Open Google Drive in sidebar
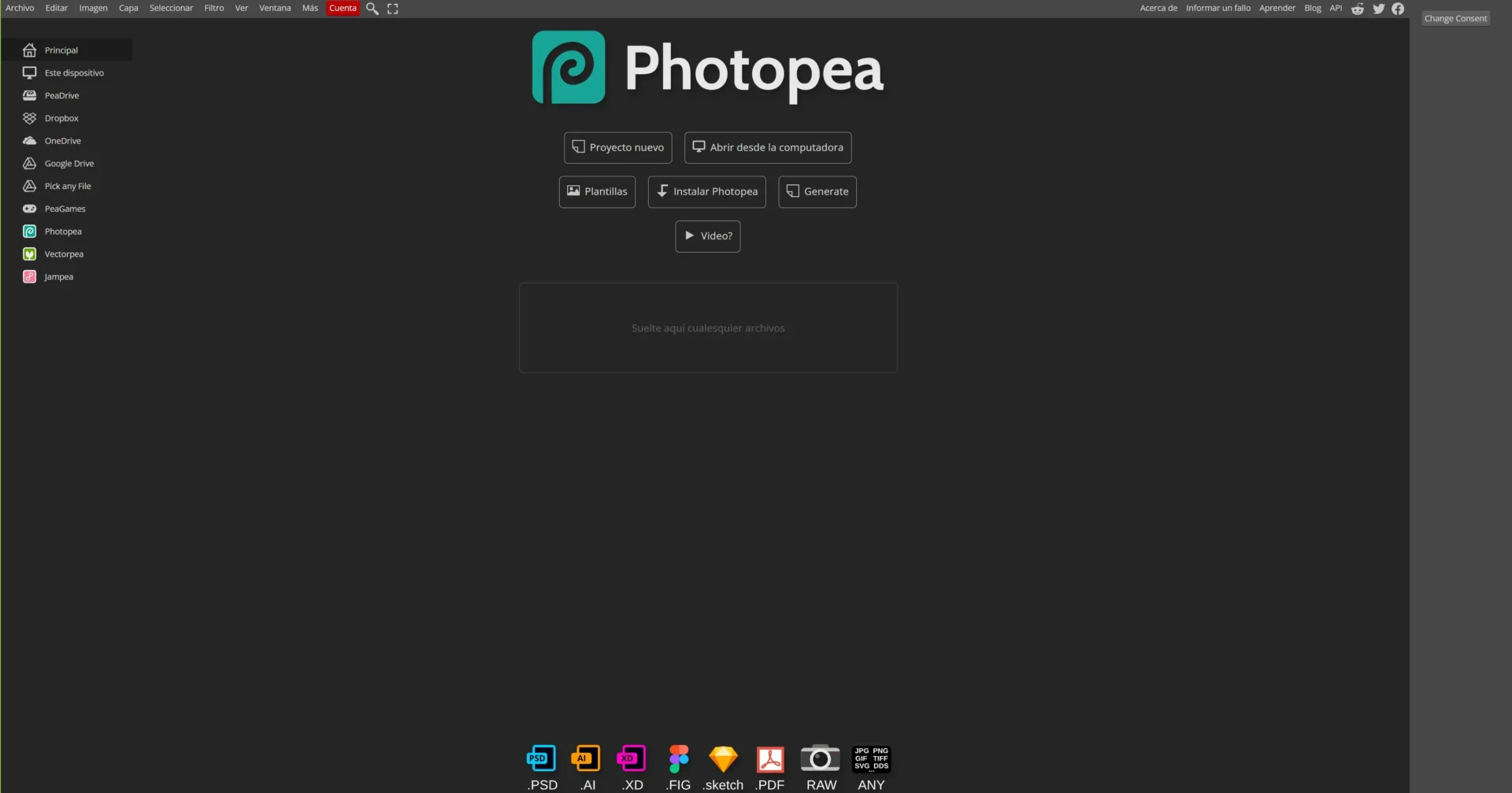 pos(66,164)
